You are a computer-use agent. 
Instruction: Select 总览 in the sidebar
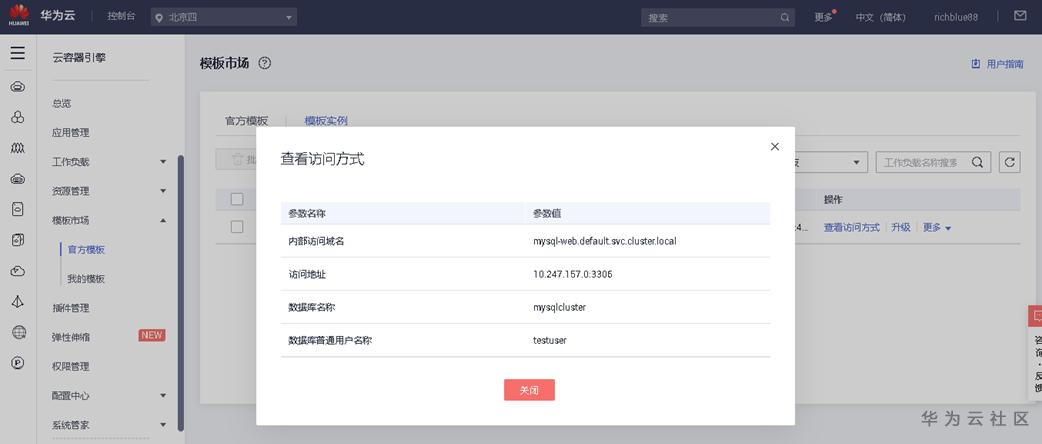coord(61,104)
